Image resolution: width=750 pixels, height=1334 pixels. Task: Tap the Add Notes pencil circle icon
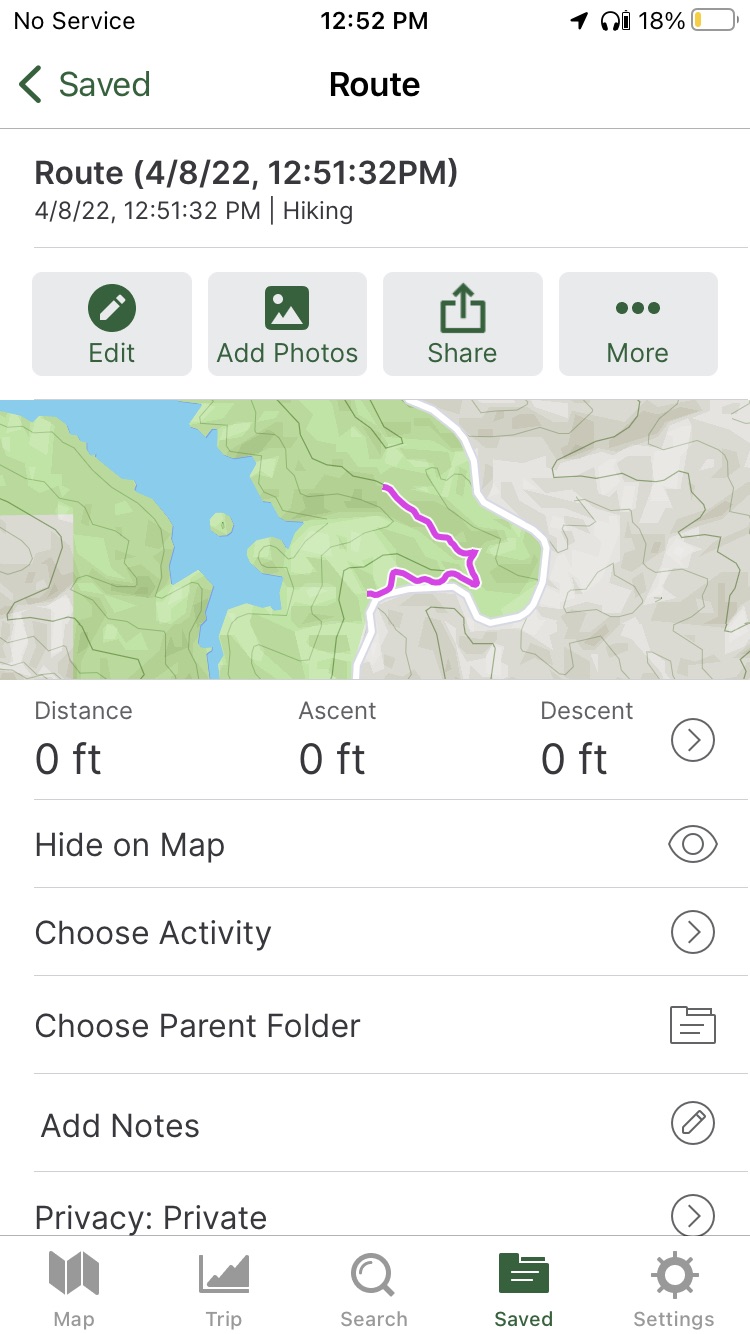[x=692, y=1124]
